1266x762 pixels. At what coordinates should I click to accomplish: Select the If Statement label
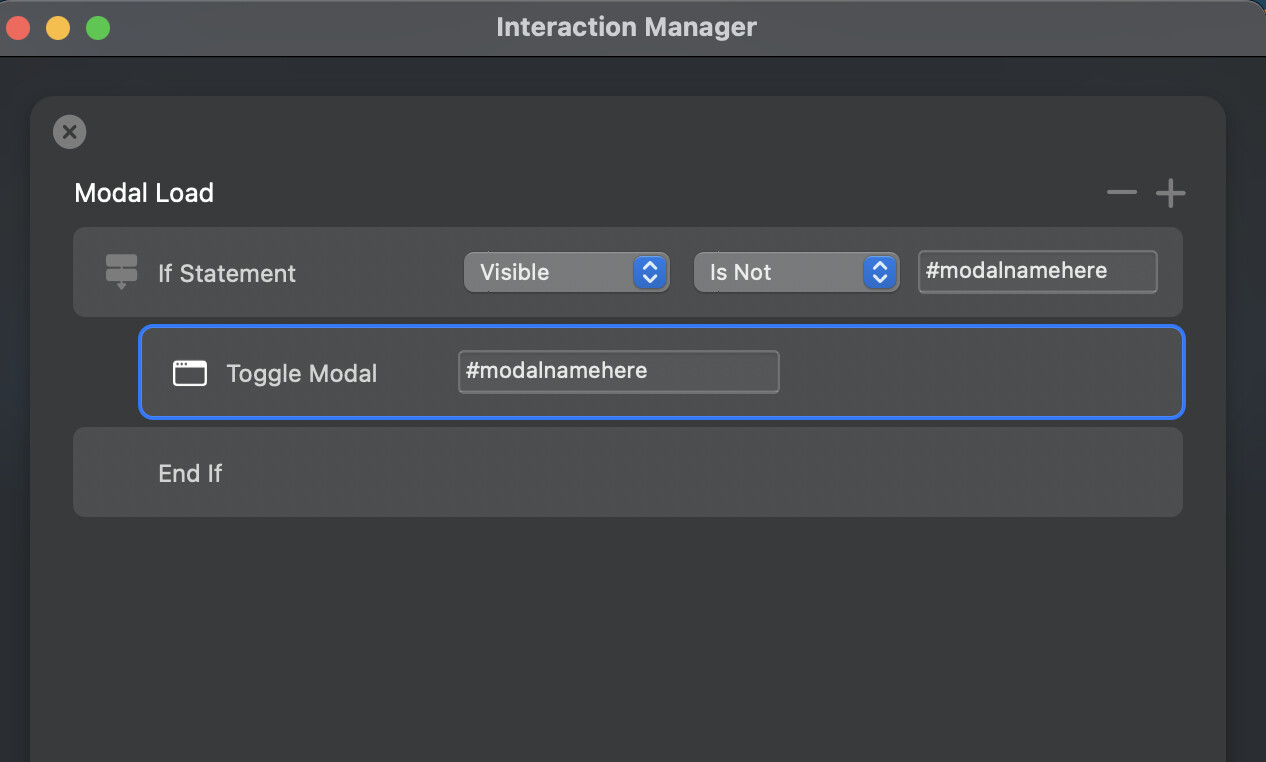coord(227,273)
